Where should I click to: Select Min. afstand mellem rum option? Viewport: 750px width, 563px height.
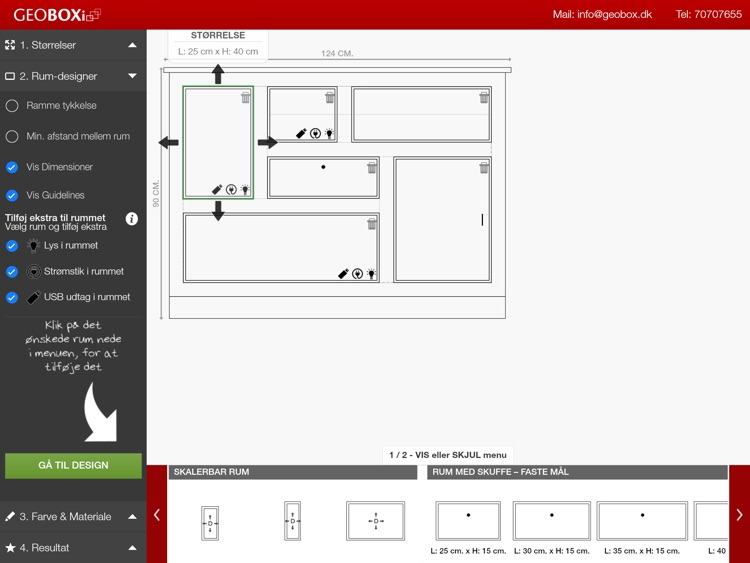(x=12, y=136)
